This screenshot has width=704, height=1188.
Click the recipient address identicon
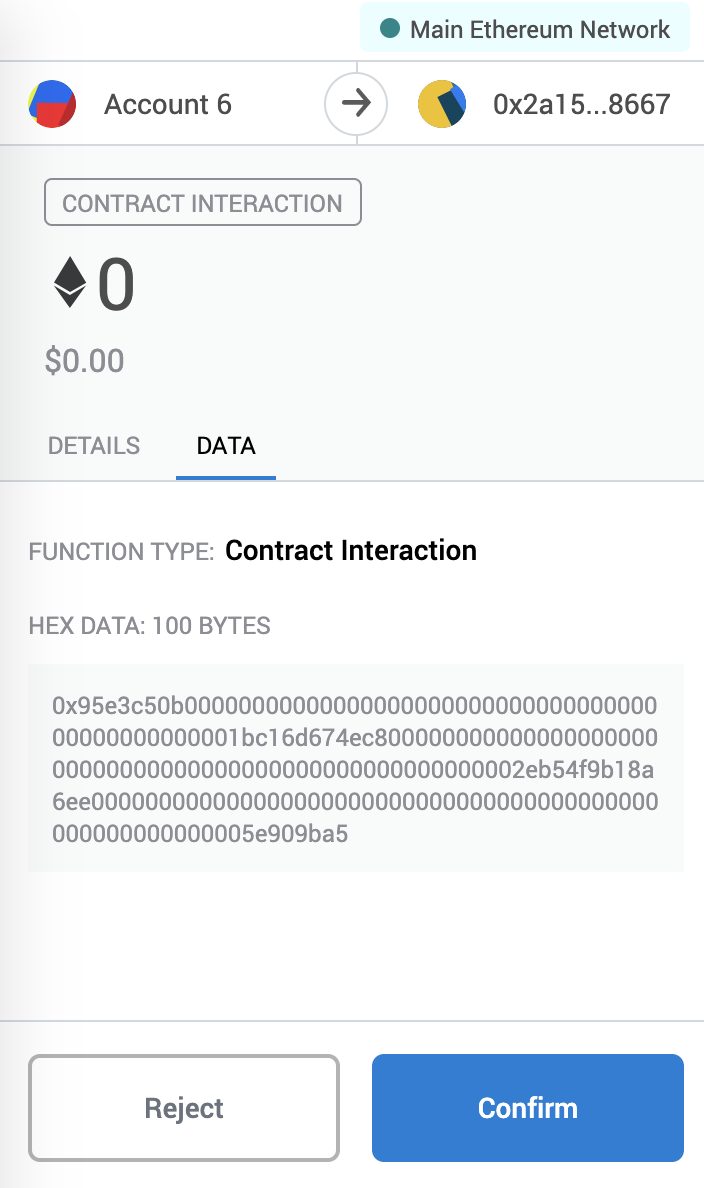pos(443,103)
